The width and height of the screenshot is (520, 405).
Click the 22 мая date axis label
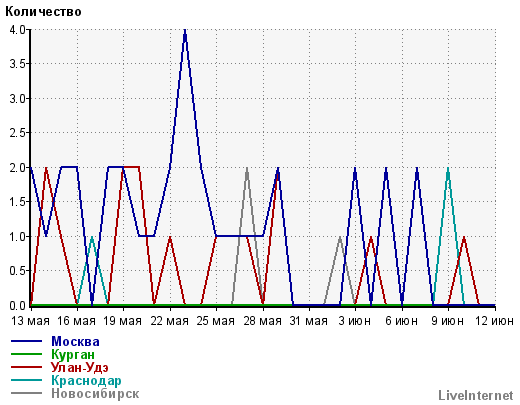[x=170, y=321]
